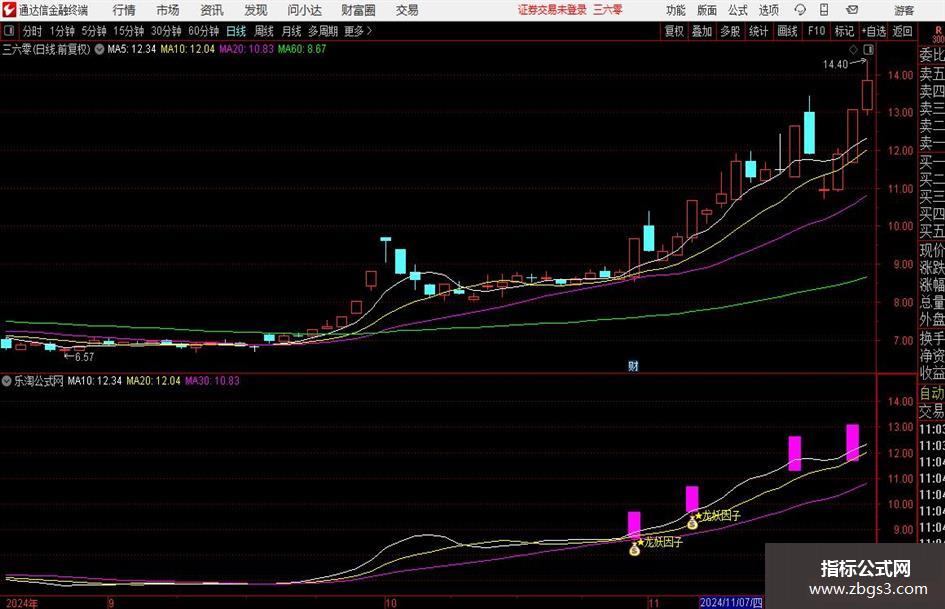Open the 财富圈 menu
This screenshot has height=609, width=945.
point(358,10)
